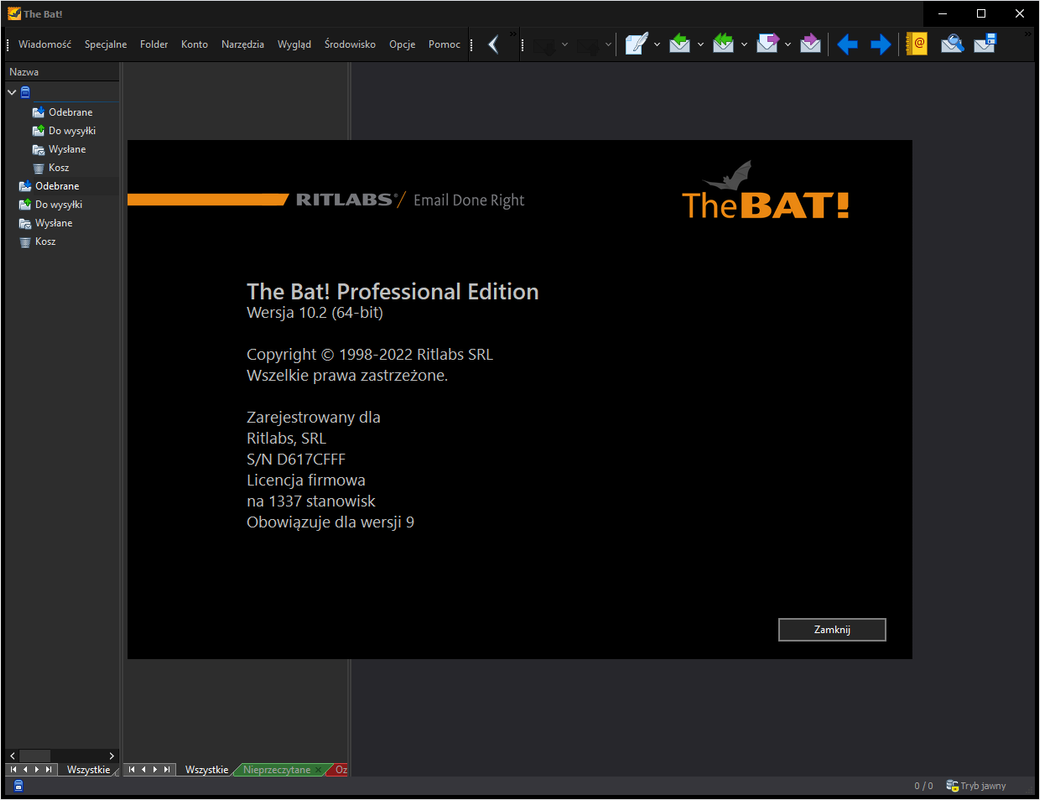Click the Nazwa column header
Viewport: 1040px width, 800px height.
(x=62, y=72)
